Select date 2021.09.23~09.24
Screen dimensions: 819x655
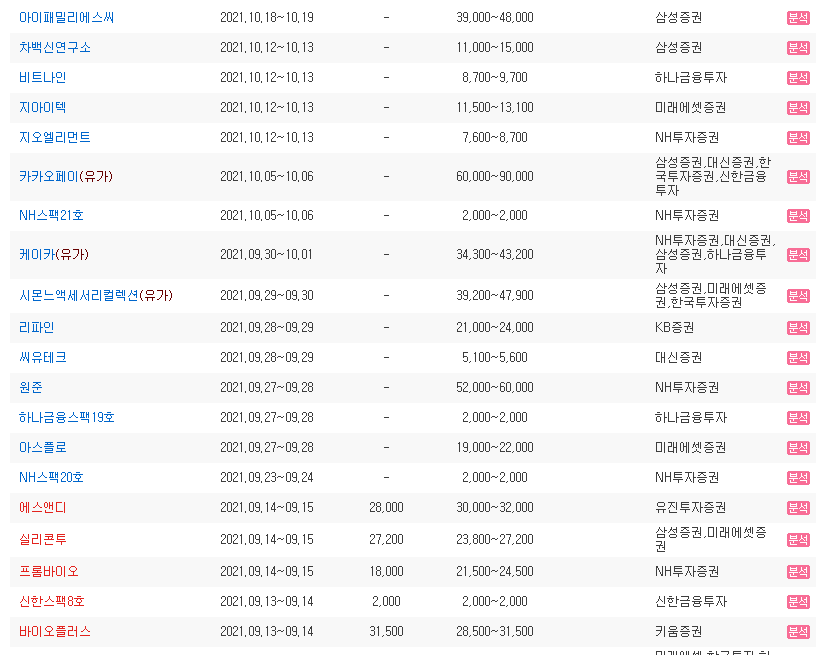coord(267,477)
